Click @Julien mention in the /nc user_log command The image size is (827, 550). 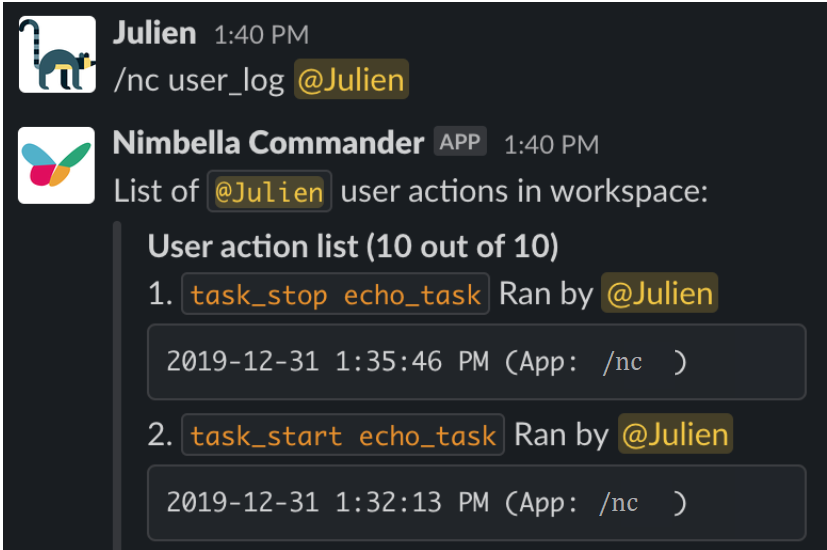tap(350, 80)
